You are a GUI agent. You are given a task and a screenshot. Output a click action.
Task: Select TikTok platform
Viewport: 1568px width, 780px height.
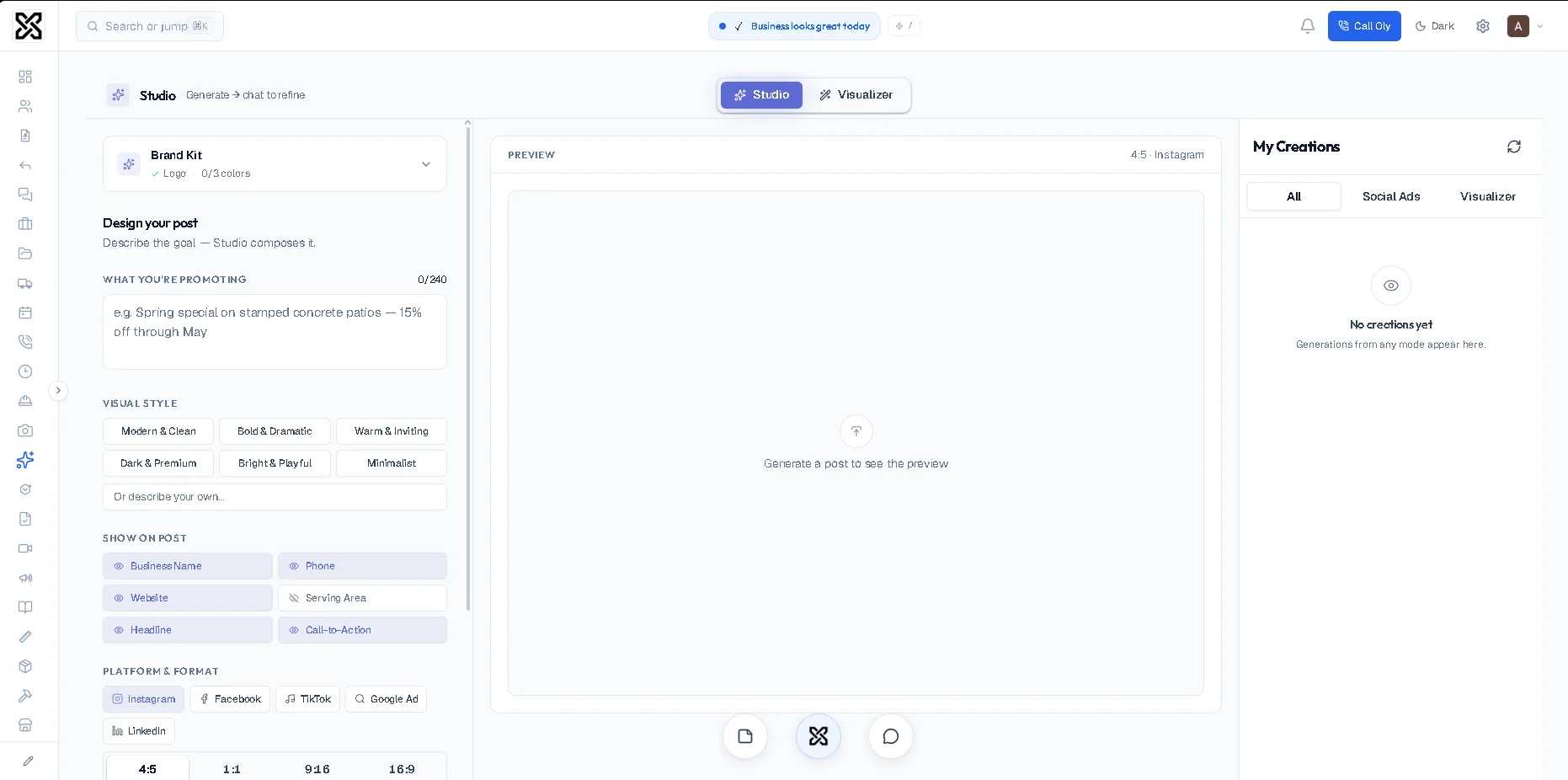click(307, 699)
